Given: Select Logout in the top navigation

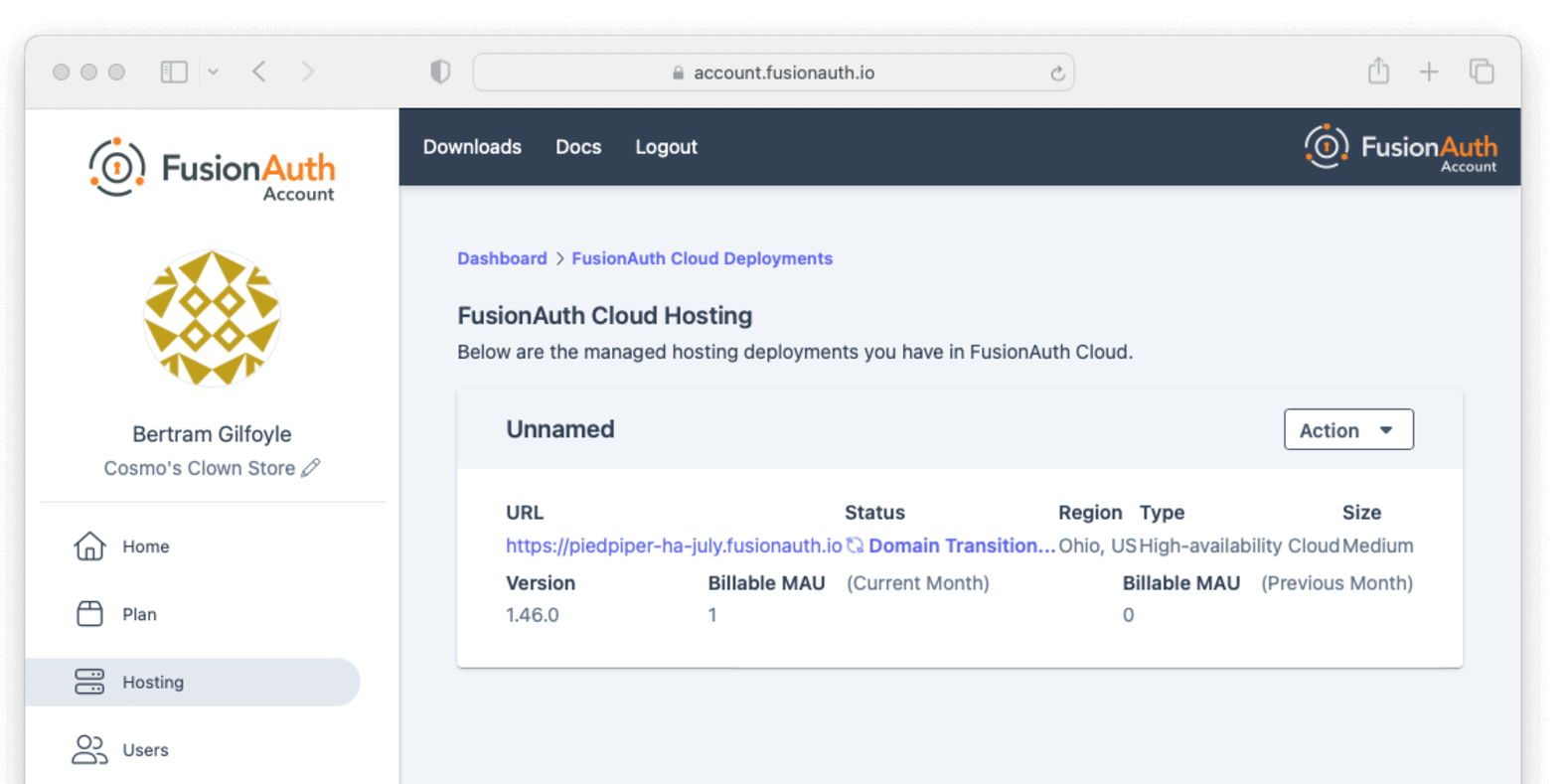Looking at the screenshot, I should click(x=666, y=147).
